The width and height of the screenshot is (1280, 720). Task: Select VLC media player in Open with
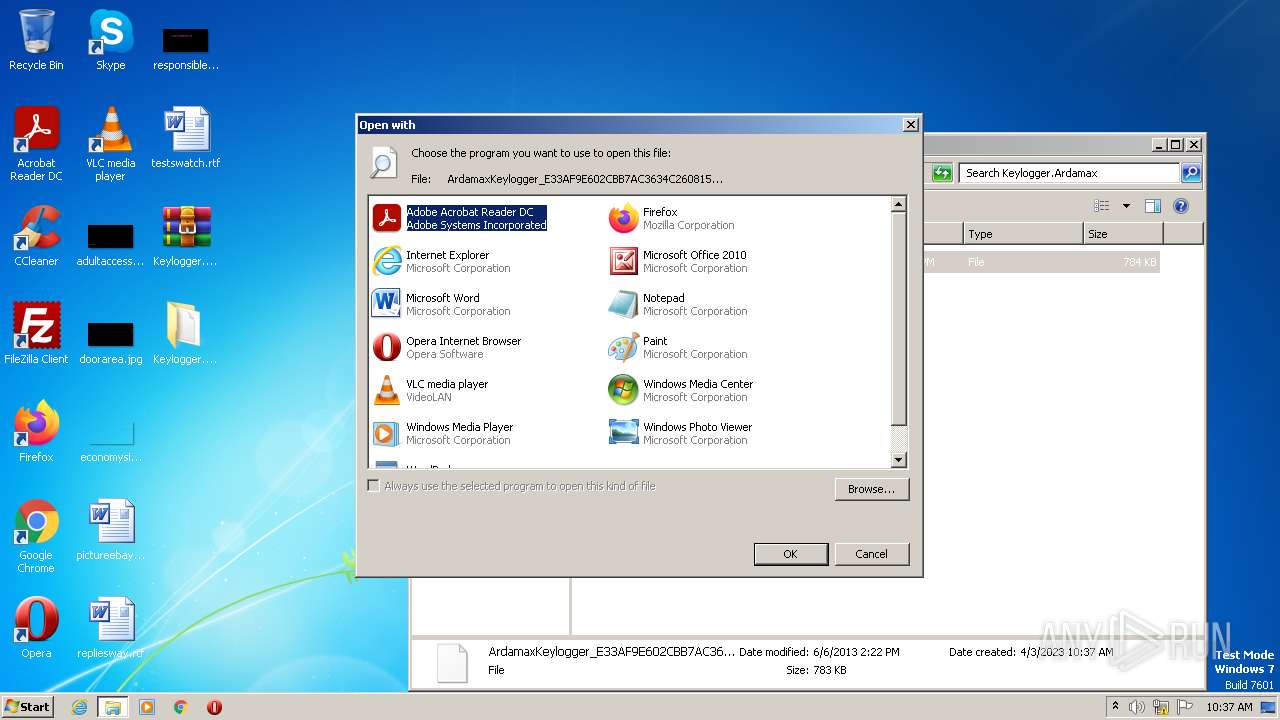(x=431, y=390)
